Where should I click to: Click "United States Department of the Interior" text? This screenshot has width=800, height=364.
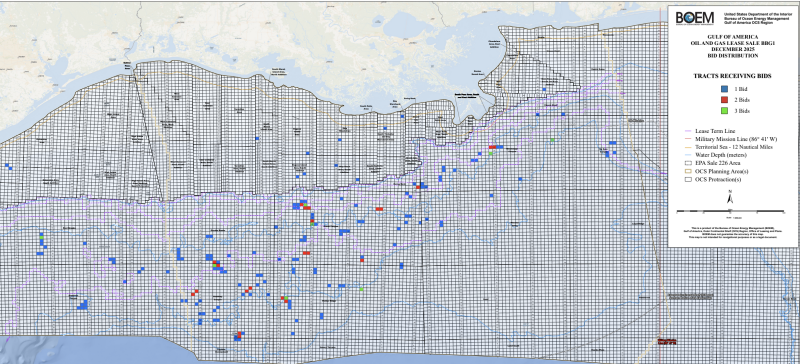(x=758, y=14)
